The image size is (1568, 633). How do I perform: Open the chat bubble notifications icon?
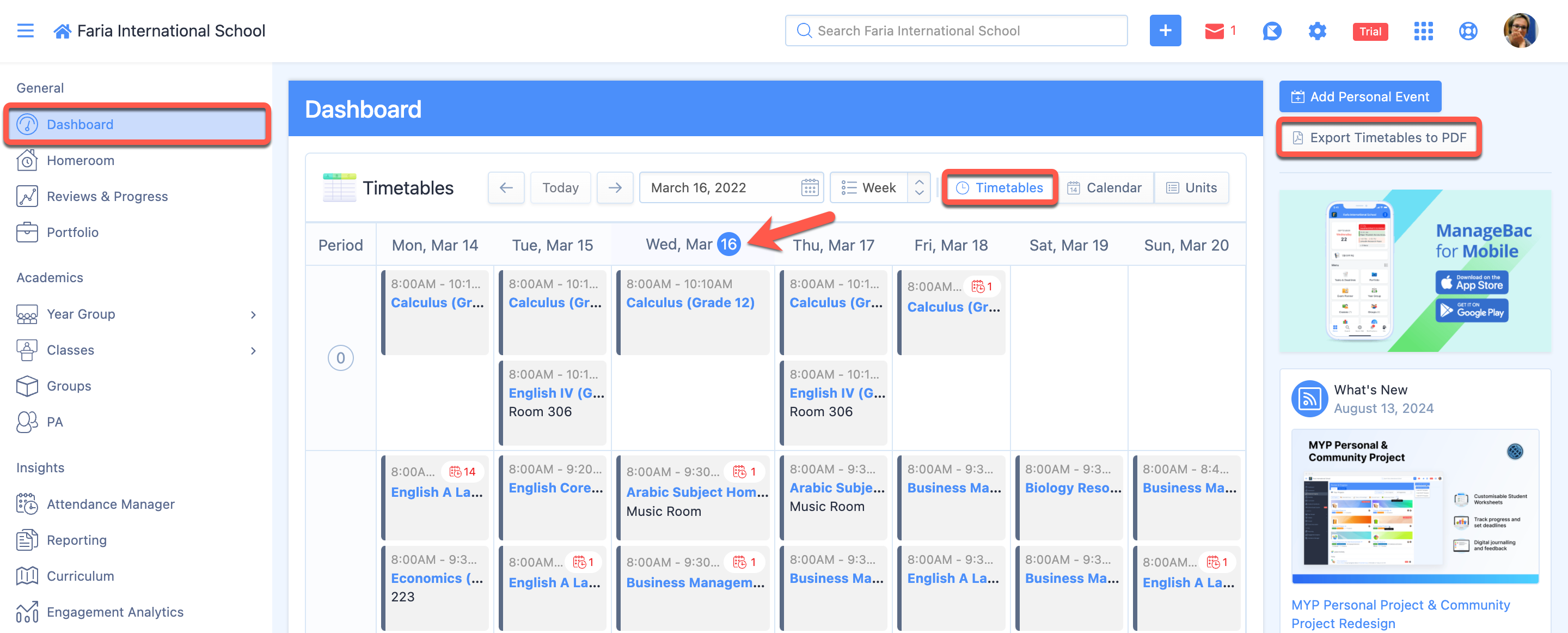1272,31
